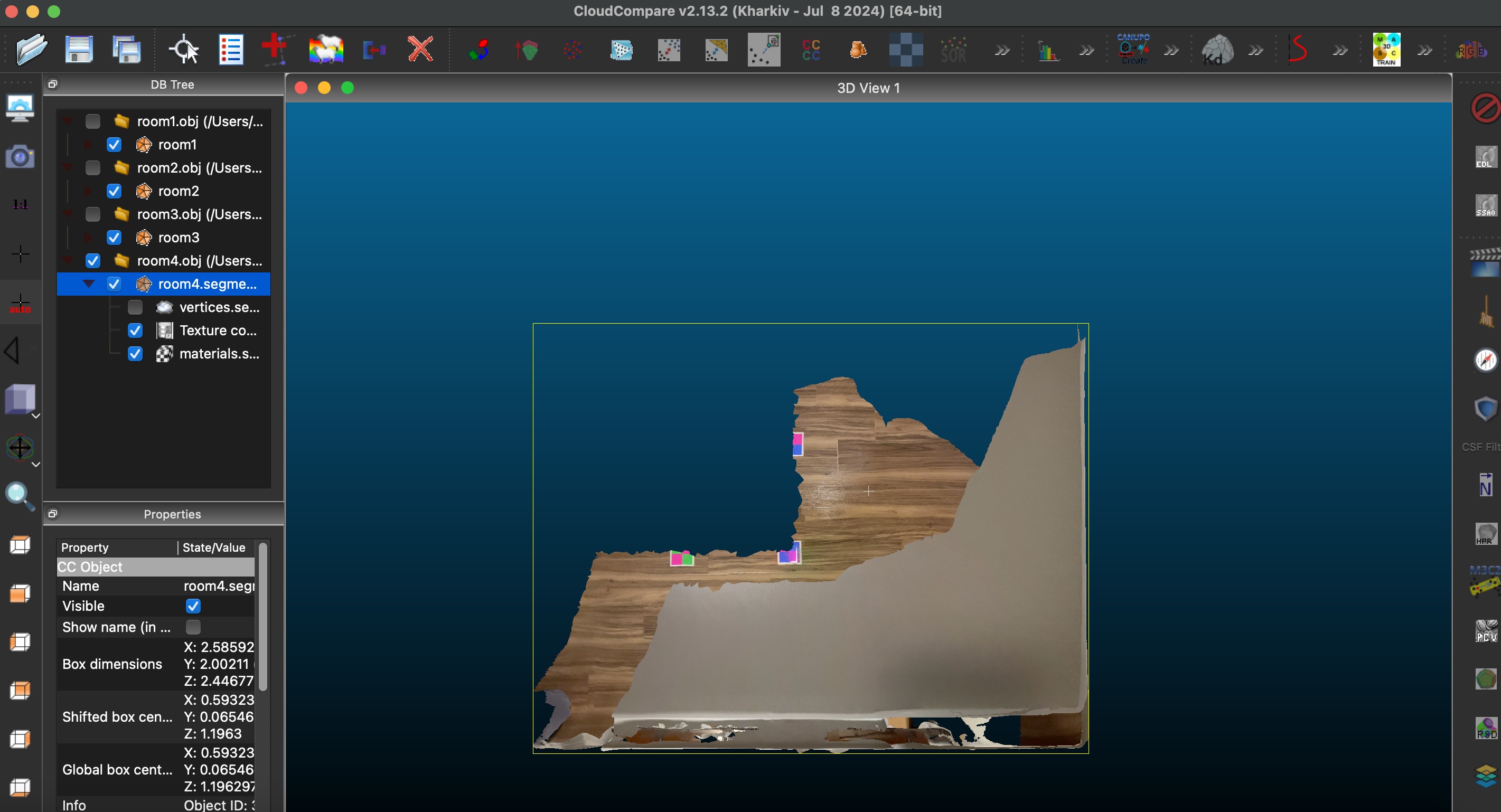Open the view cube dropdown arrow

pos(35,416)
